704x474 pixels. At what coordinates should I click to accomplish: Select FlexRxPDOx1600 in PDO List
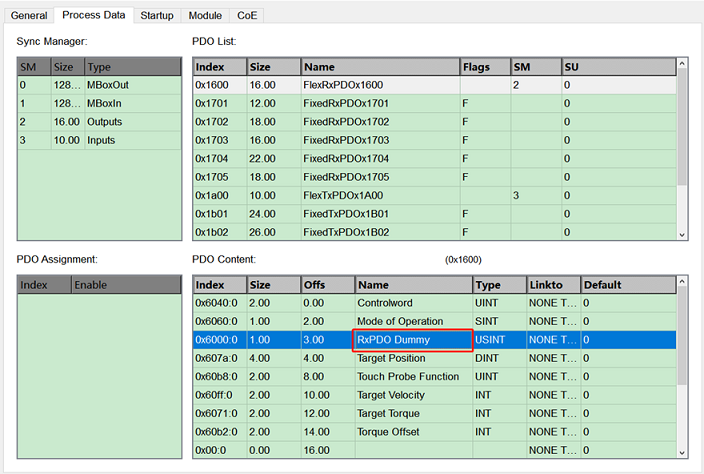pyautogui.click(x=434, y=85)
